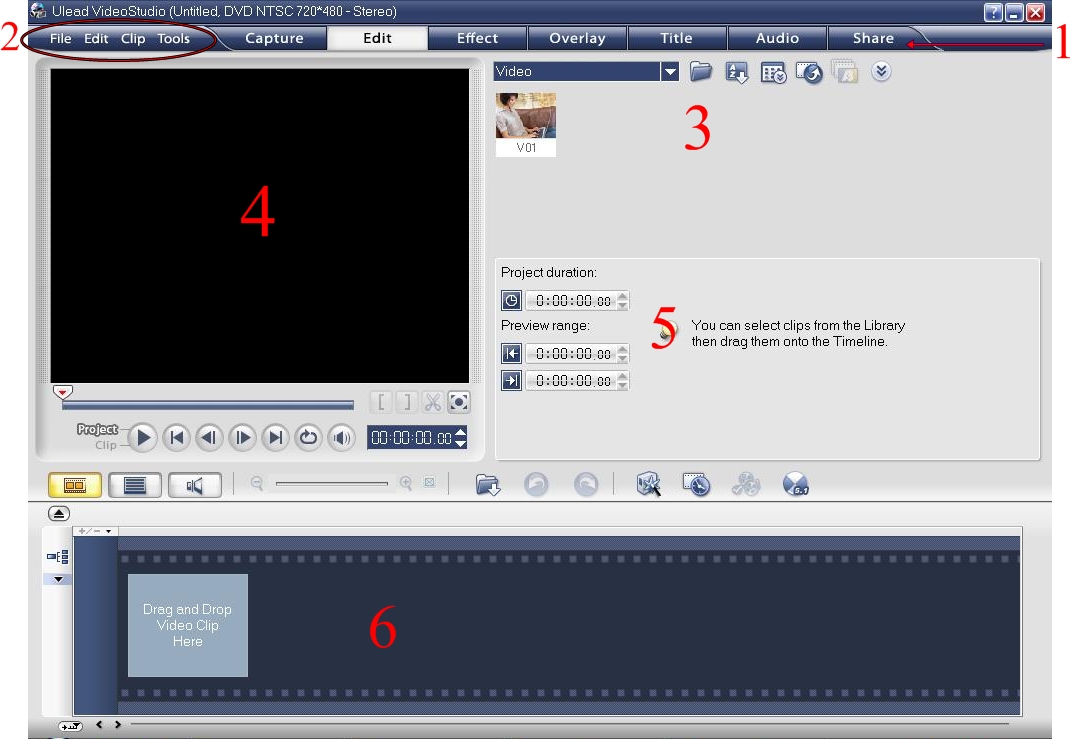
Task: Sort library clips by name
Action: coord(737,72)
